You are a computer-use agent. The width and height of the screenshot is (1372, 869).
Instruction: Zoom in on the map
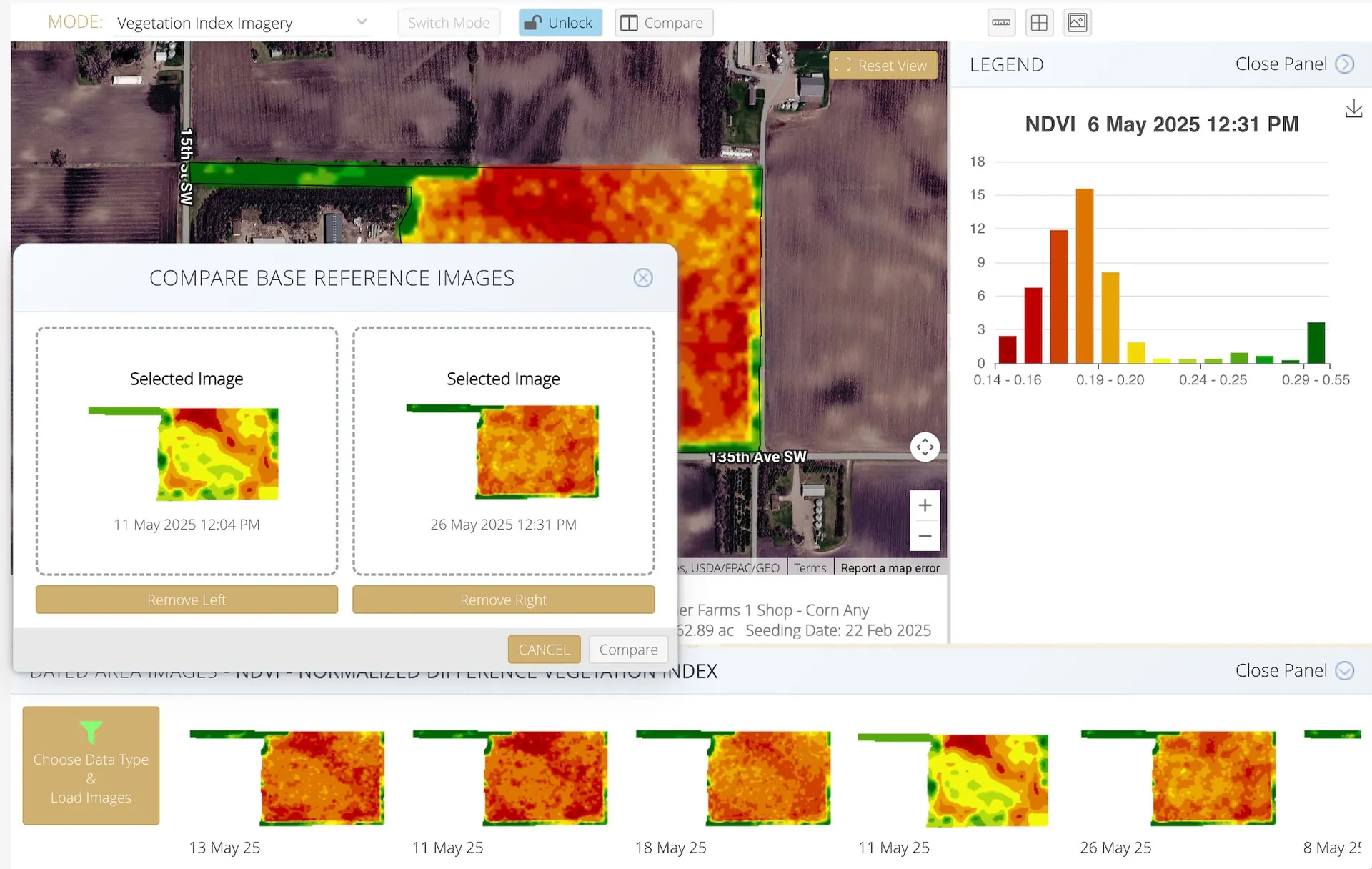tap(925, 505)
